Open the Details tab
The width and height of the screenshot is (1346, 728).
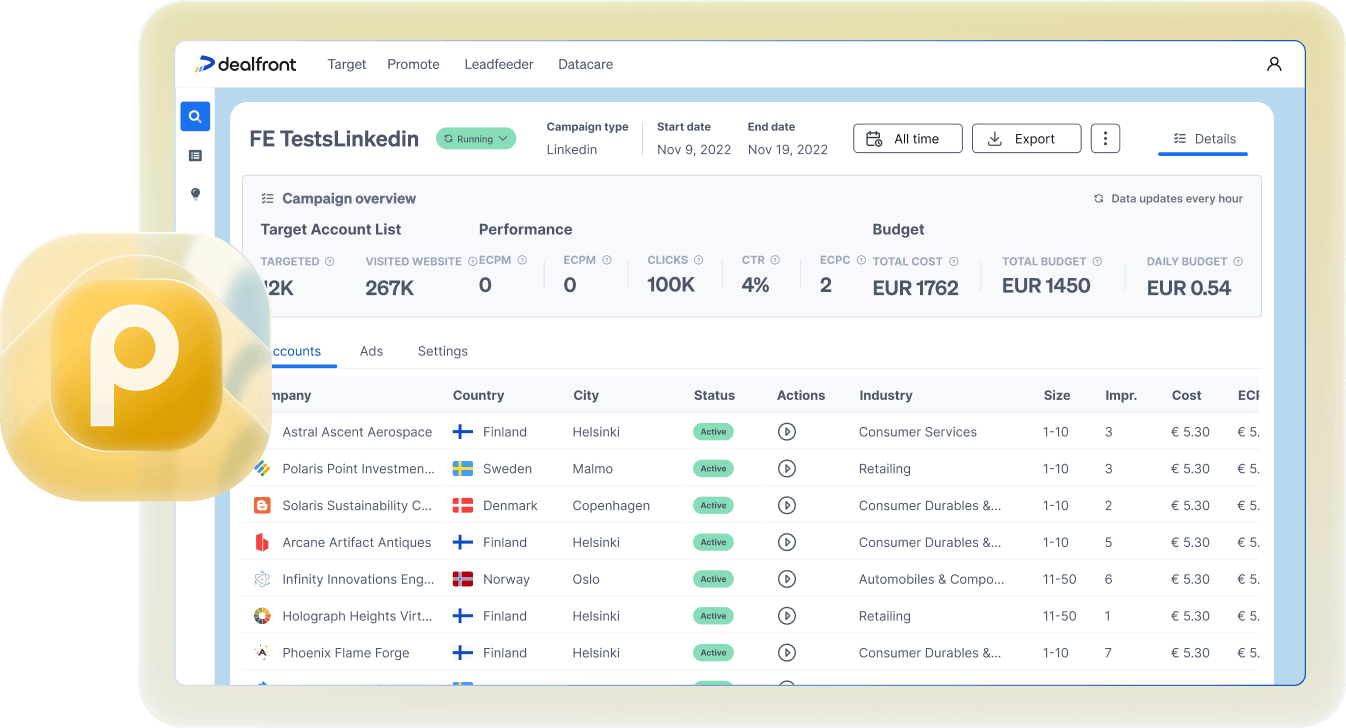pos(1203,139)
